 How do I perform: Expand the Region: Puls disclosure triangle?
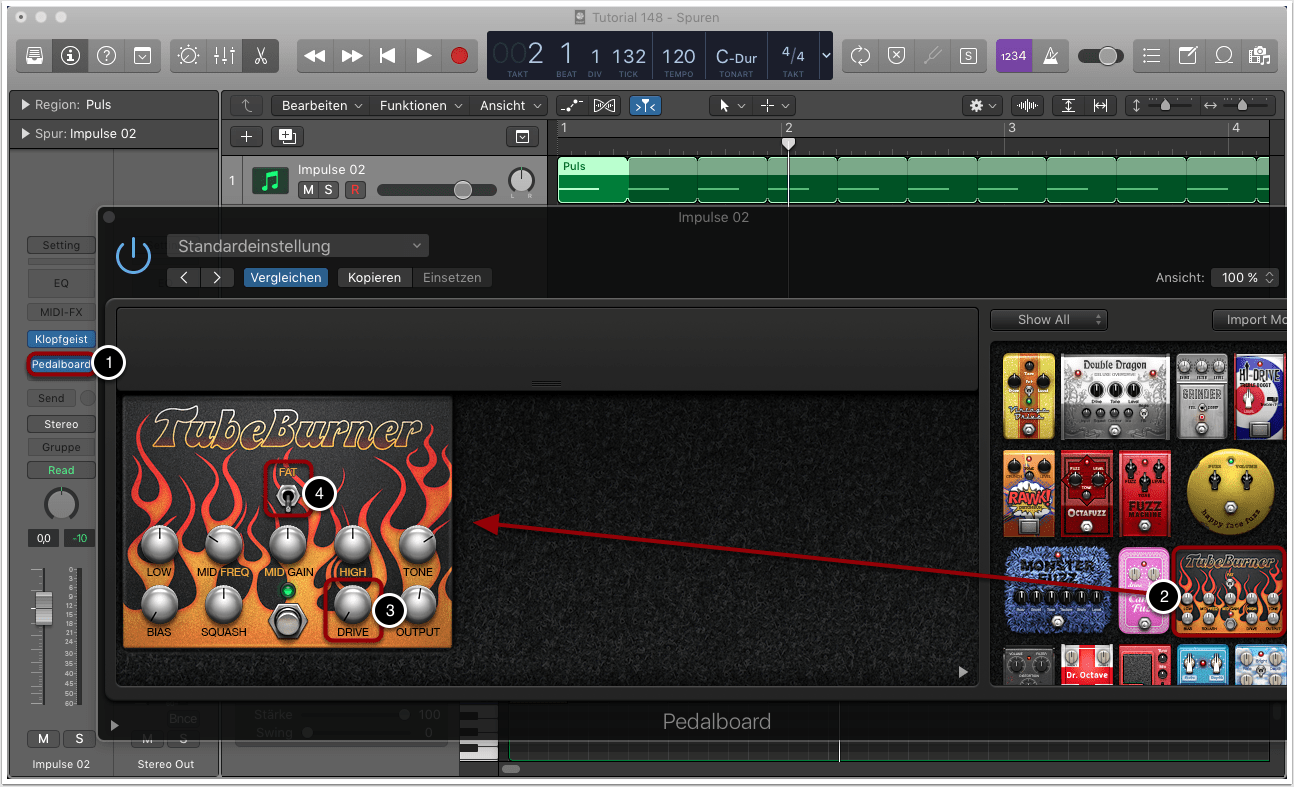click(25, 105)
